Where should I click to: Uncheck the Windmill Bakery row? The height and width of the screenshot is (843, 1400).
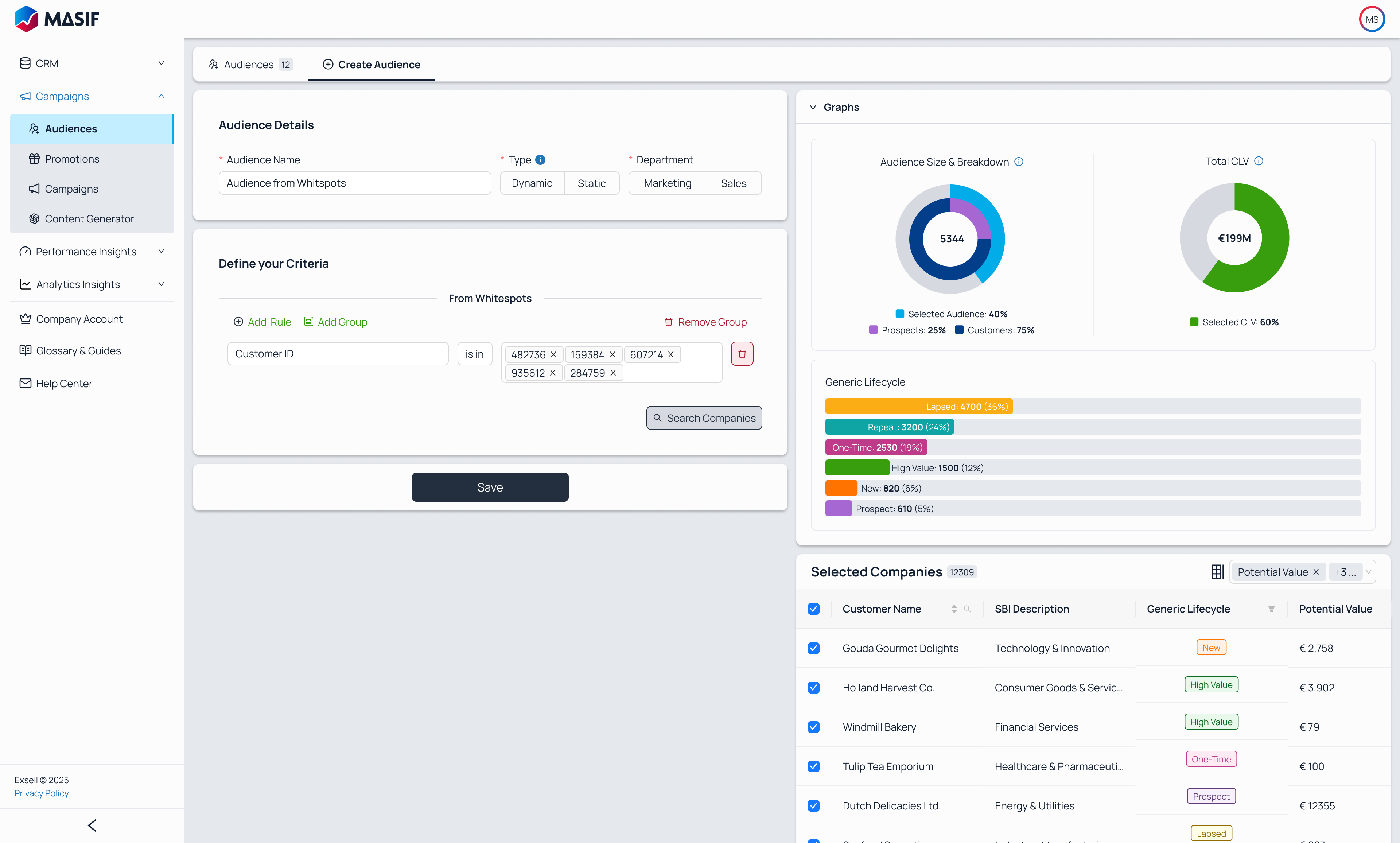point(813,727)
